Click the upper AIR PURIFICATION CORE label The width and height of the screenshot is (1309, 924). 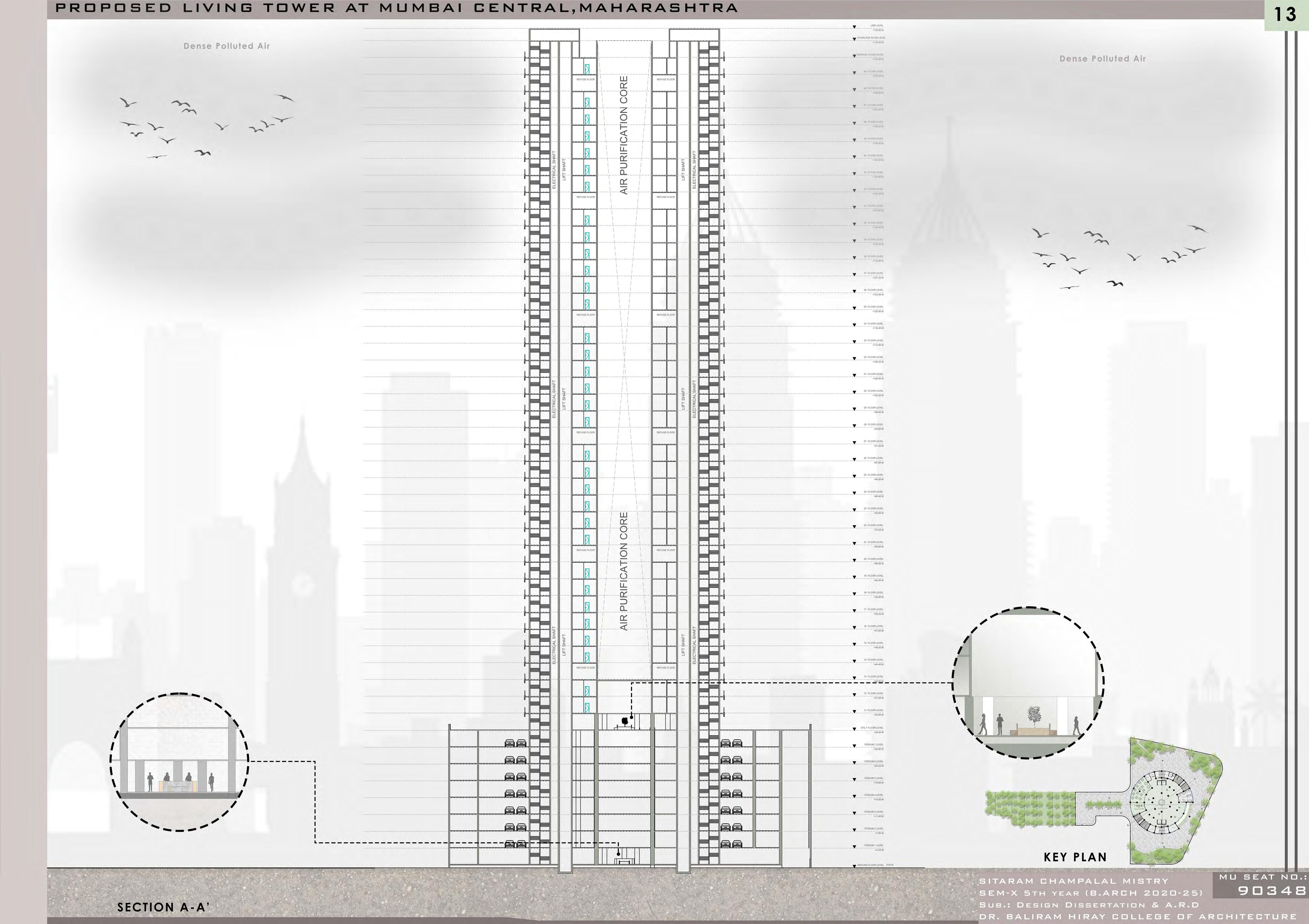624,136
